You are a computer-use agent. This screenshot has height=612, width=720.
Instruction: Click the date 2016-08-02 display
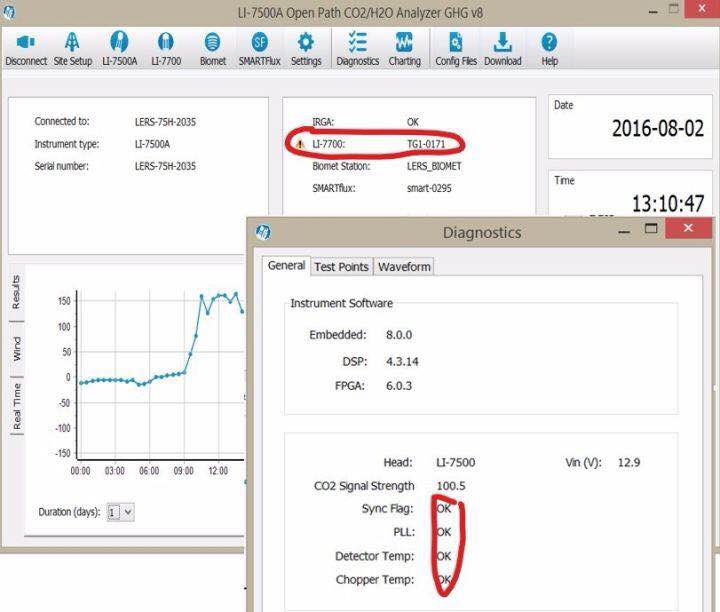click(658, 128)
